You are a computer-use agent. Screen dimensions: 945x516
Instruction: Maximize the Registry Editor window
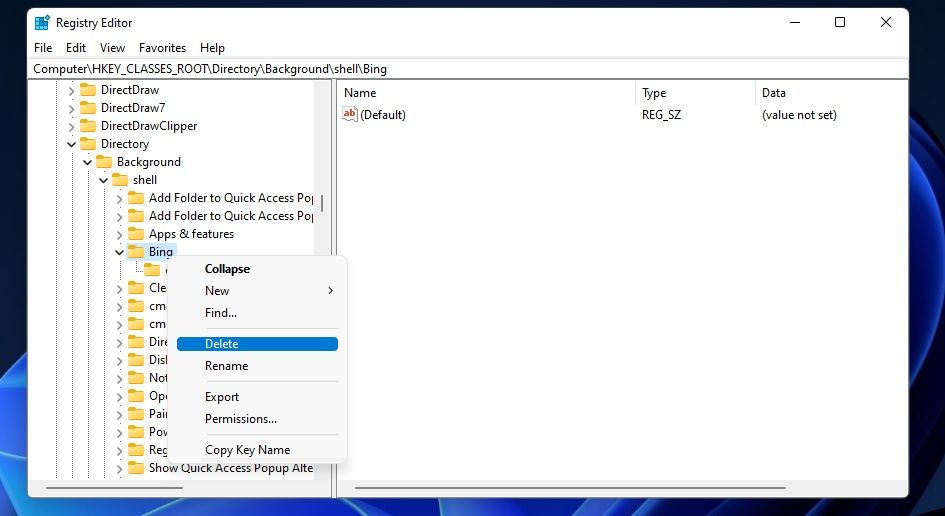coord(840,22)
